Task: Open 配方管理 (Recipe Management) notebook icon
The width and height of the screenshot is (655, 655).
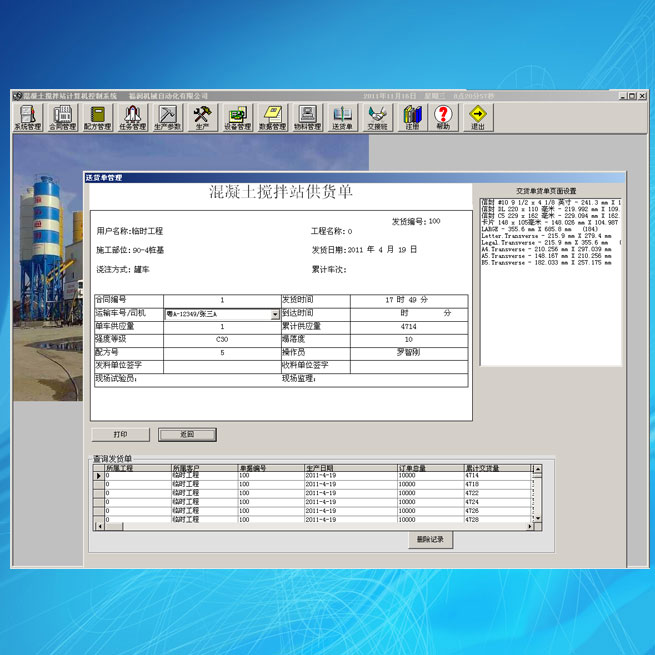Action: tap(97, 118)
